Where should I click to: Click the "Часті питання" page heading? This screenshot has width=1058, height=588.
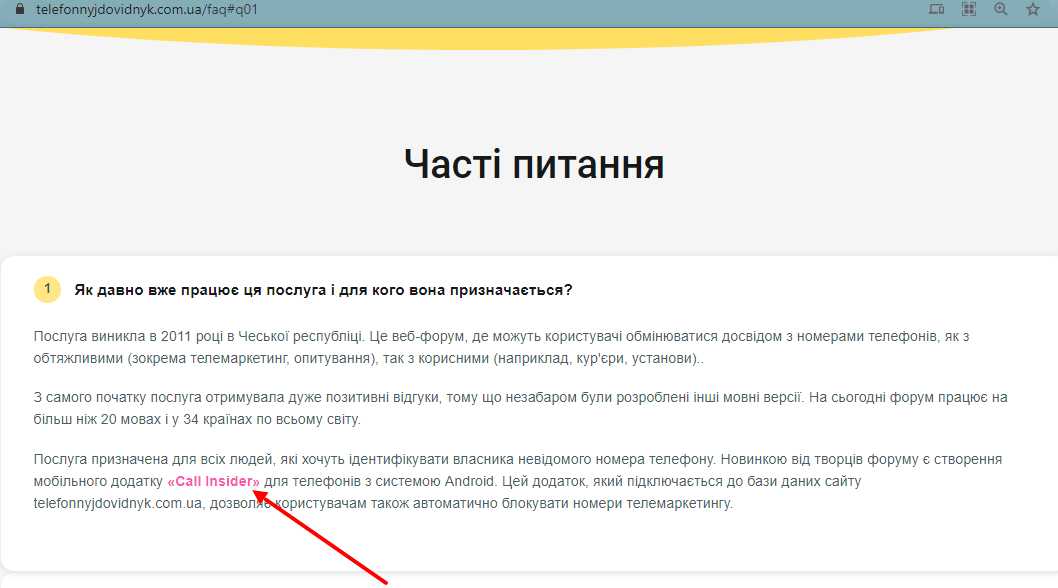point(534,163)
